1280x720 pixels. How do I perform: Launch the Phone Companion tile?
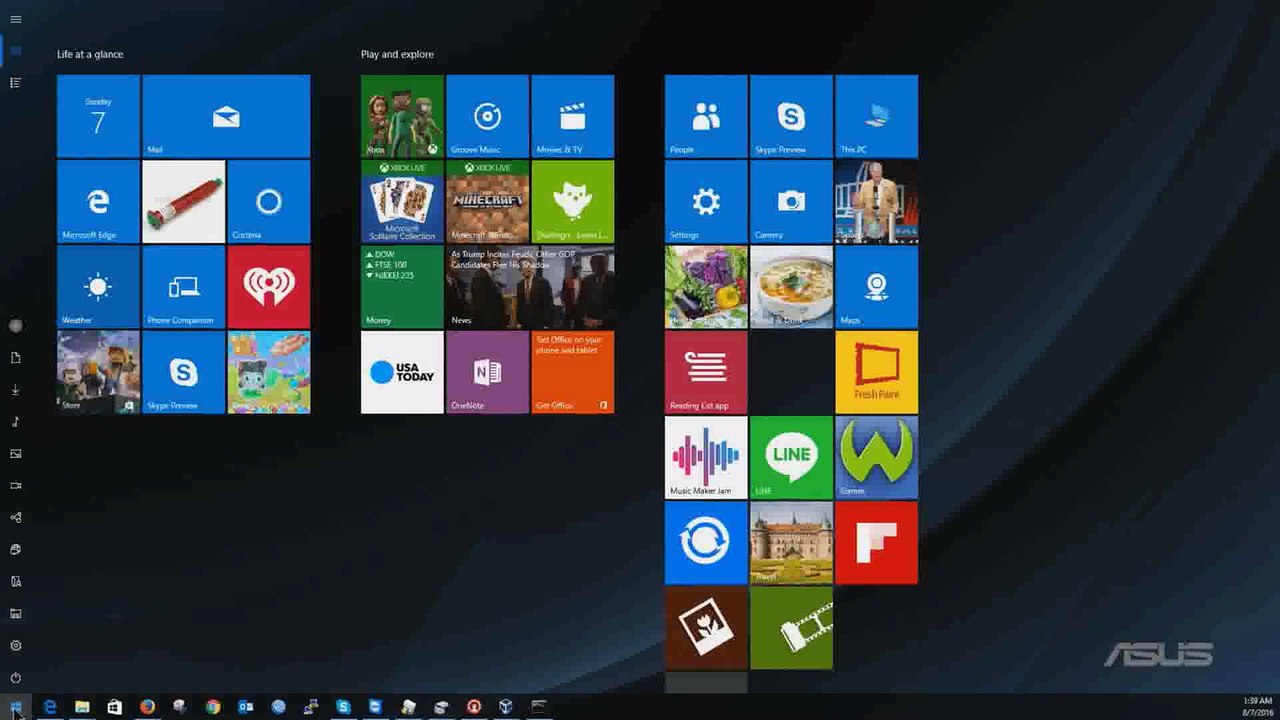184,287
